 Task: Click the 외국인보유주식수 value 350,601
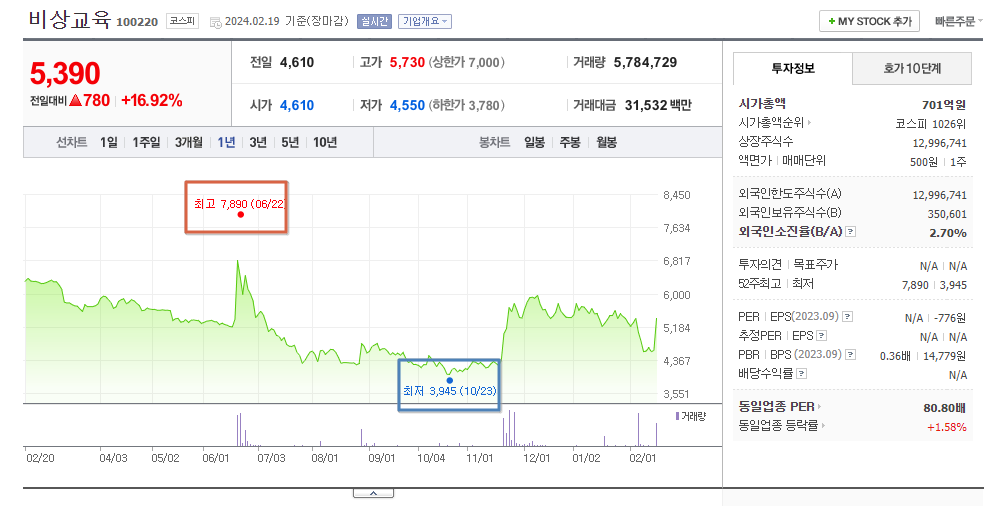tap(947, 214)
